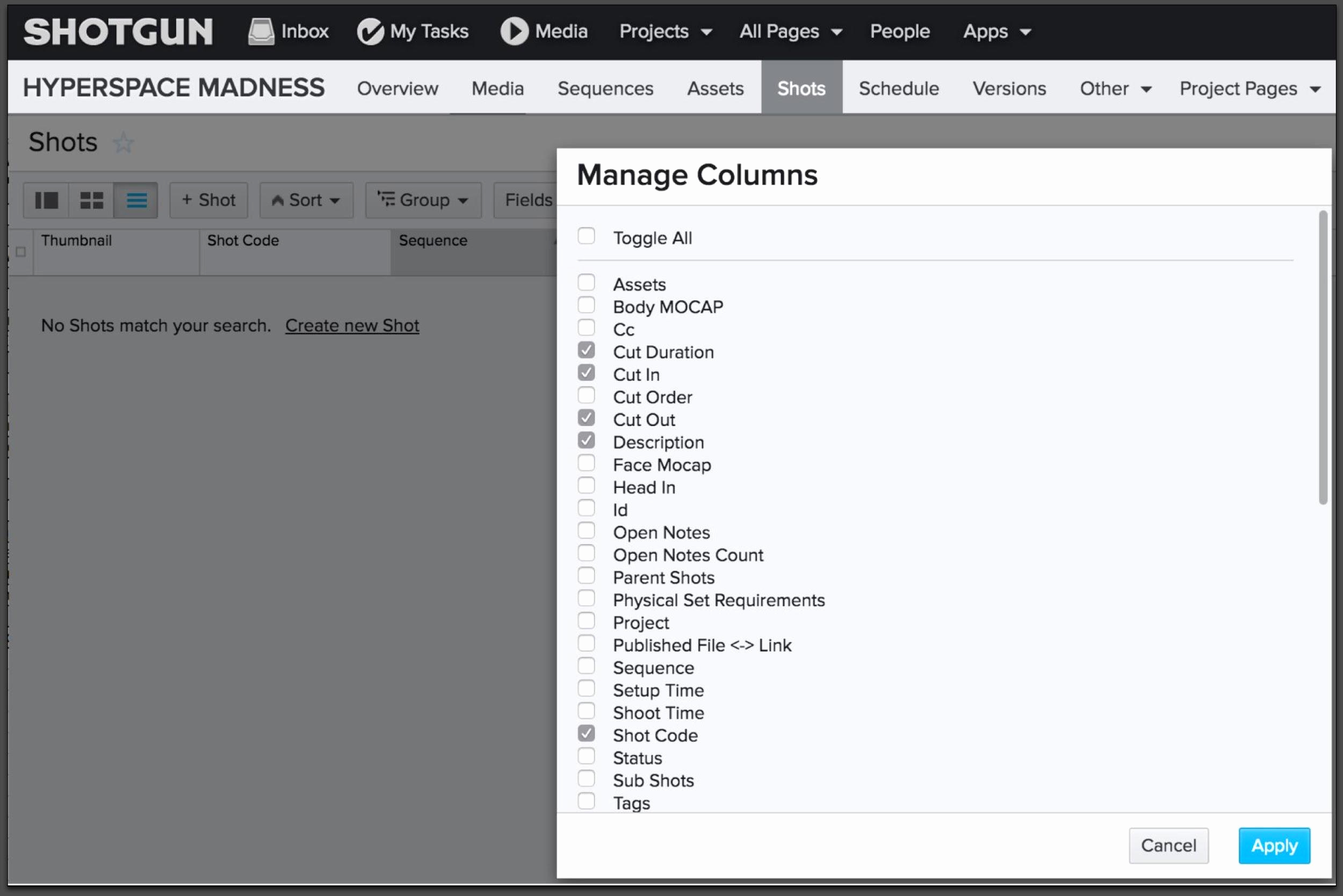Open the Projects dropdown menu
Viewport: 1343px width, 896px height.
(x=665, y=31)
